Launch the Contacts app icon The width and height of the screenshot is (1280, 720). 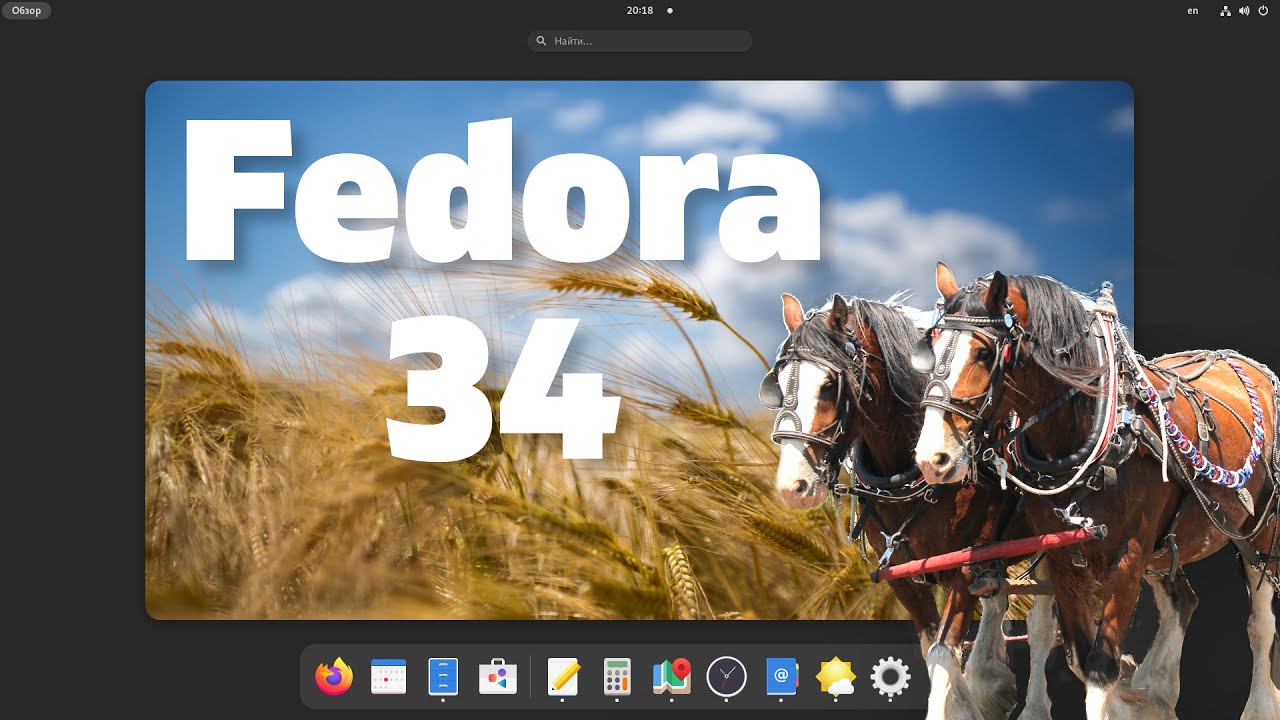(x=781, y=677)
